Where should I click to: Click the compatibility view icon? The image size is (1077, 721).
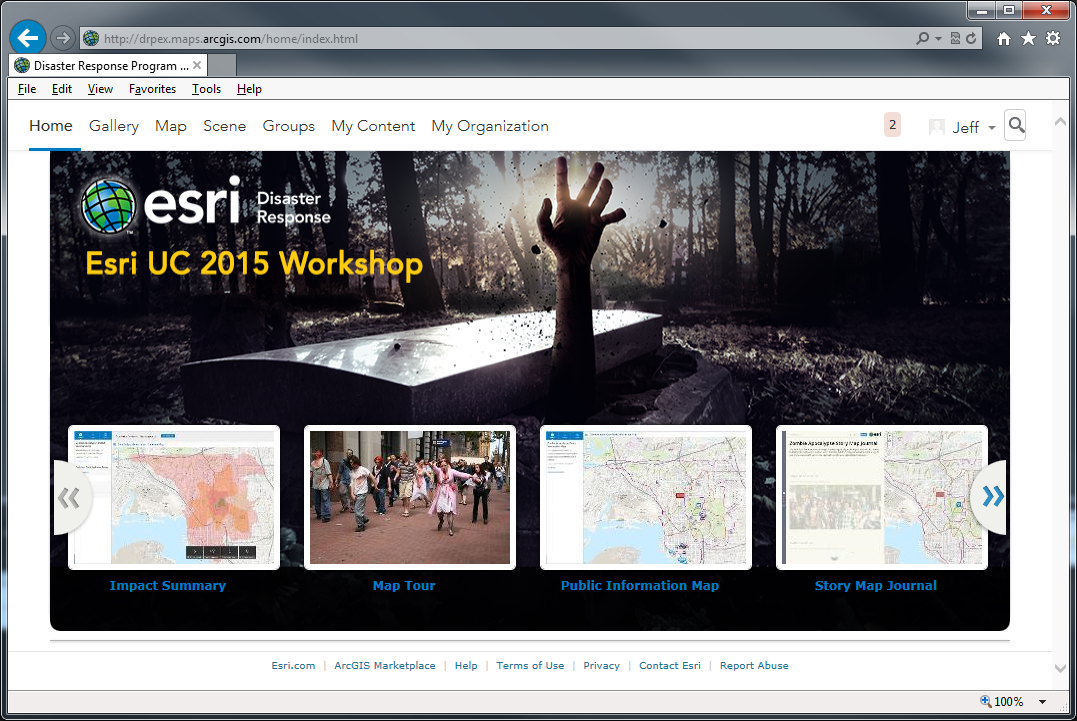coord(955,38)
